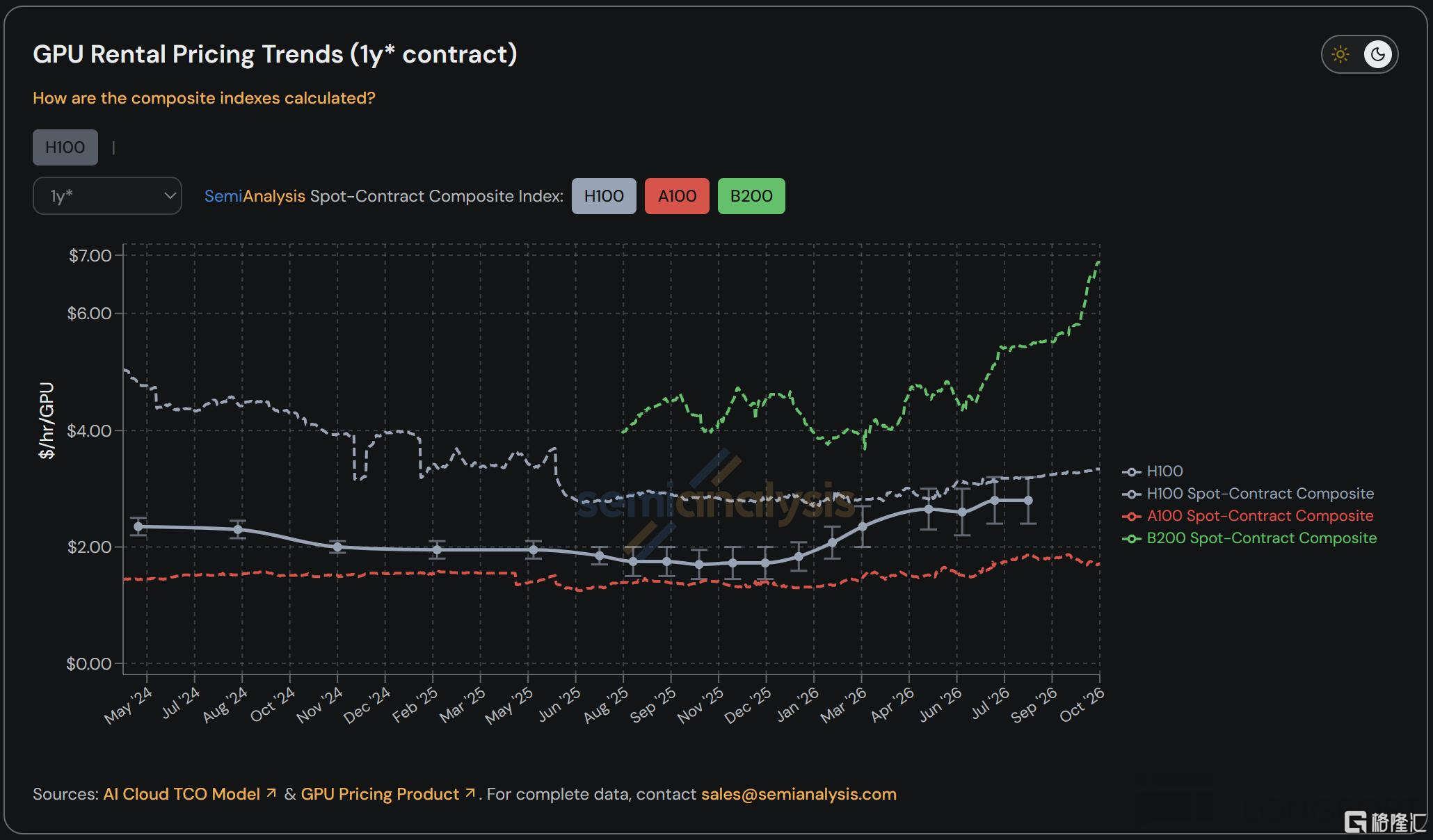Hide the B200 Spot-Contract Composite legend label
The width and height of the screenshot is (1433, 840).
1261,538
